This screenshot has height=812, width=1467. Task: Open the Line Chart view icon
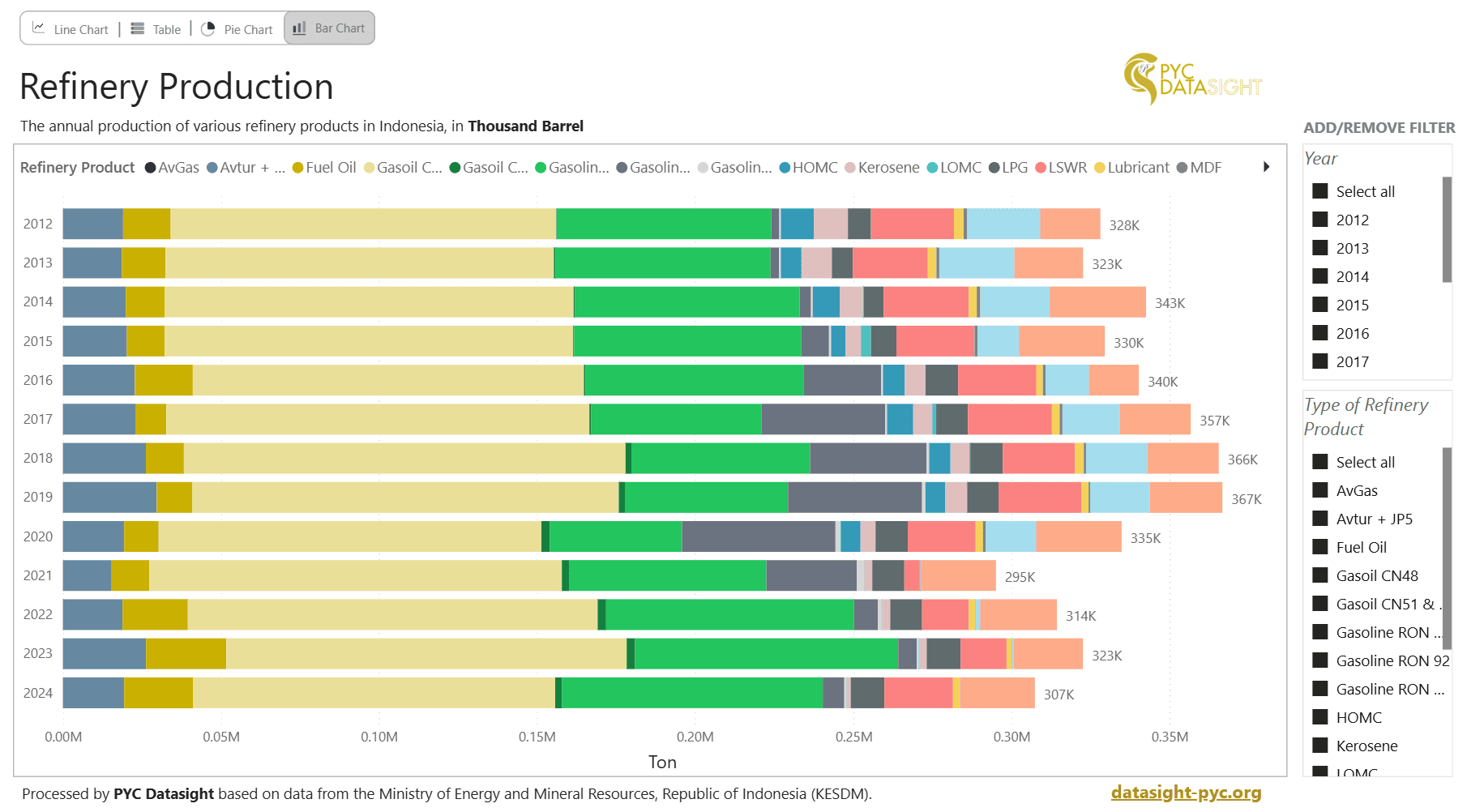click(x=38, y=28)
